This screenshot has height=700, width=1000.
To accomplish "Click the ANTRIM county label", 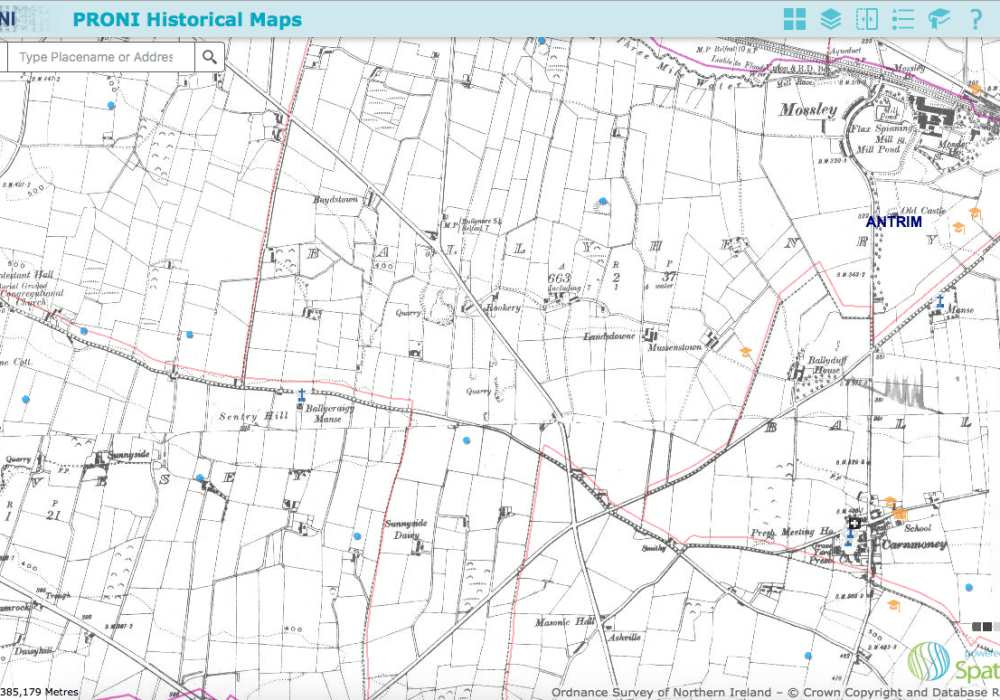I will (x=894, y=222).
